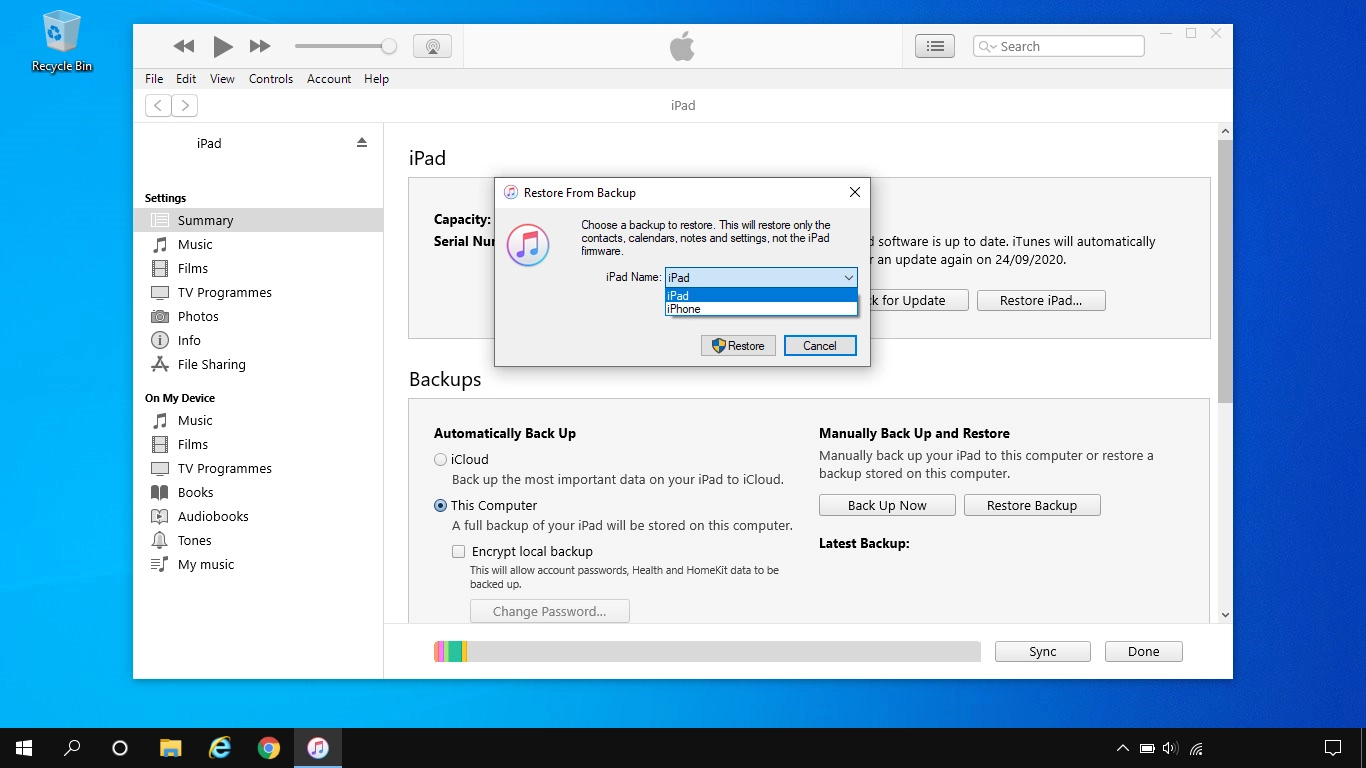Select the iCloud backup option

(440, 459)
